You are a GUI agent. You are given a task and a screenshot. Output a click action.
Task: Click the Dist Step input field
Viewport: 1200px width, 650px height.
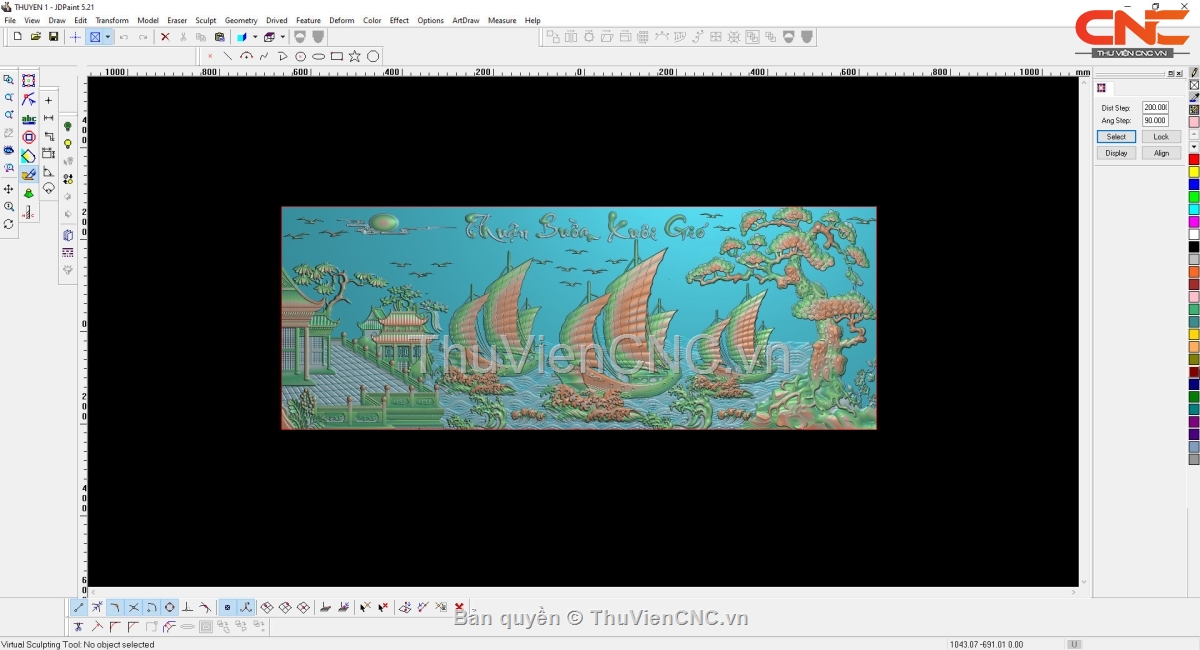pyautogui.click(x=1155, y=107)
